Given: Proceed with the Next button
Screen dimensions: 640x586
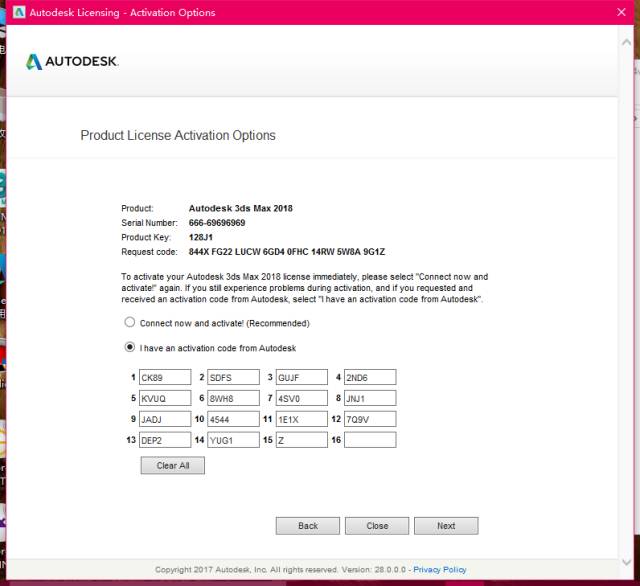Looking at the screenshot, I should pyautogui.click(x=446, y=526).
